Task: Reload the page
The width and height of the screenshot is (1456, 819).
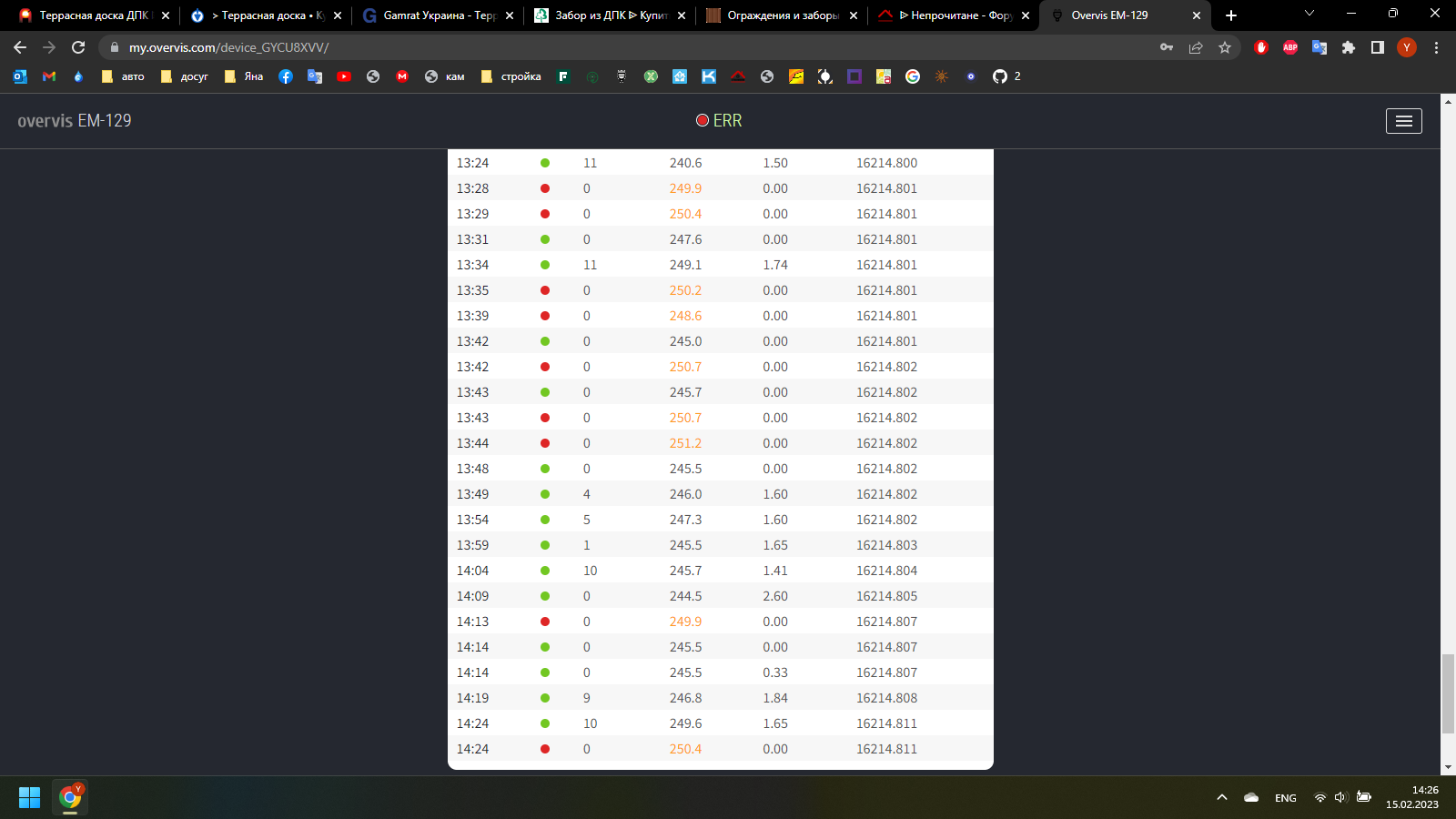Action: pyautogui.click(x=78, y=47)
